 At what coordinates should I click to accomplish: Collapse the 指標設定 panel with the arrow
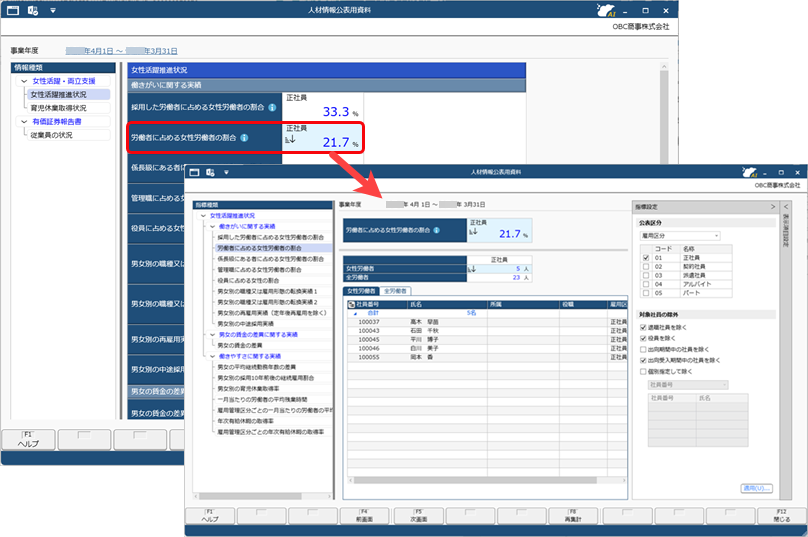(x=771, y=207)
